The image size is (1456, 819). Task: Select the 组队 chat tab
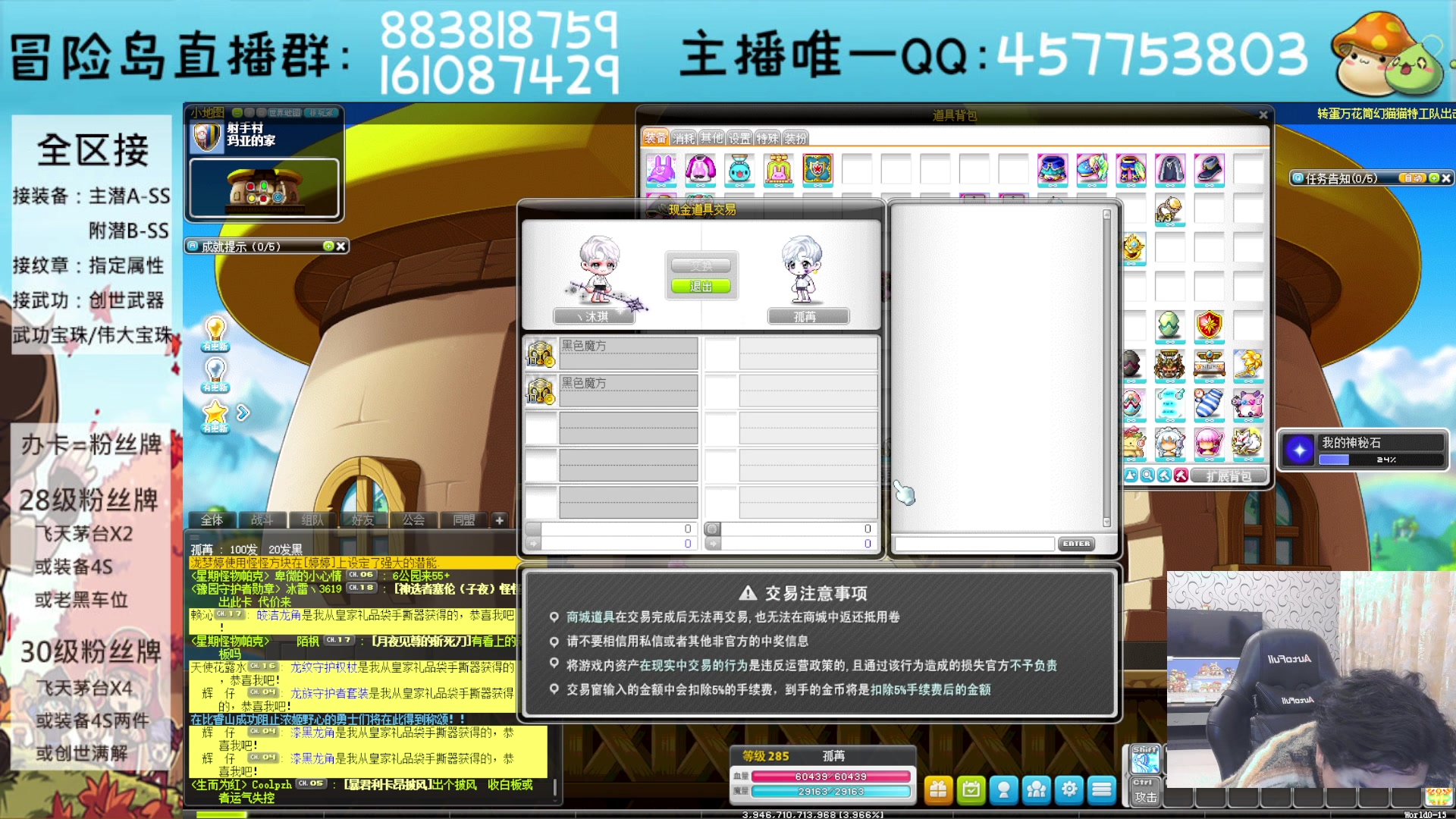tap(312, 520)
